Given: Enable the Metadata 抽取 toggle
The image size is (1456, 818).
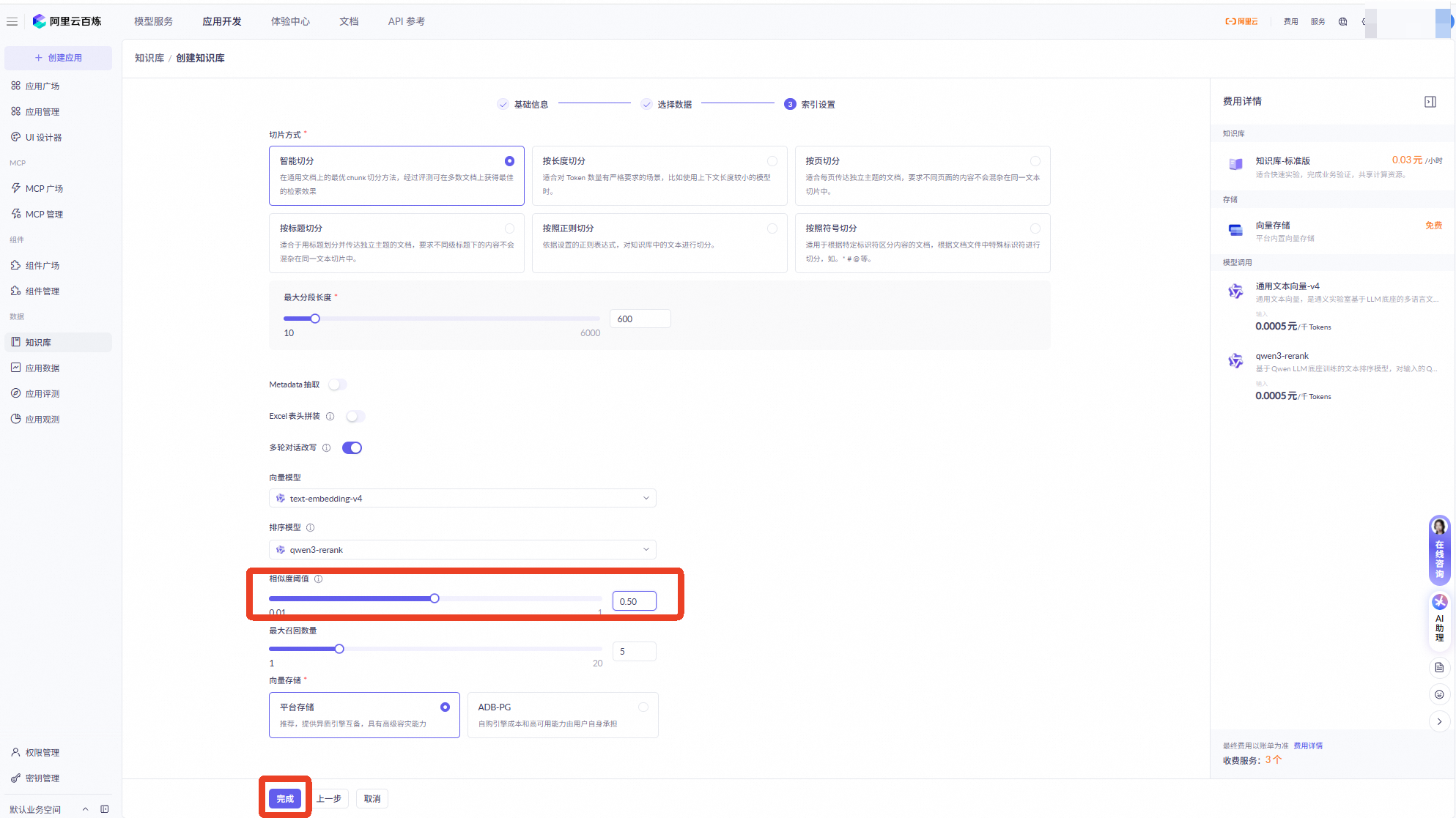Looking at the screenshot, I should 337,384.
